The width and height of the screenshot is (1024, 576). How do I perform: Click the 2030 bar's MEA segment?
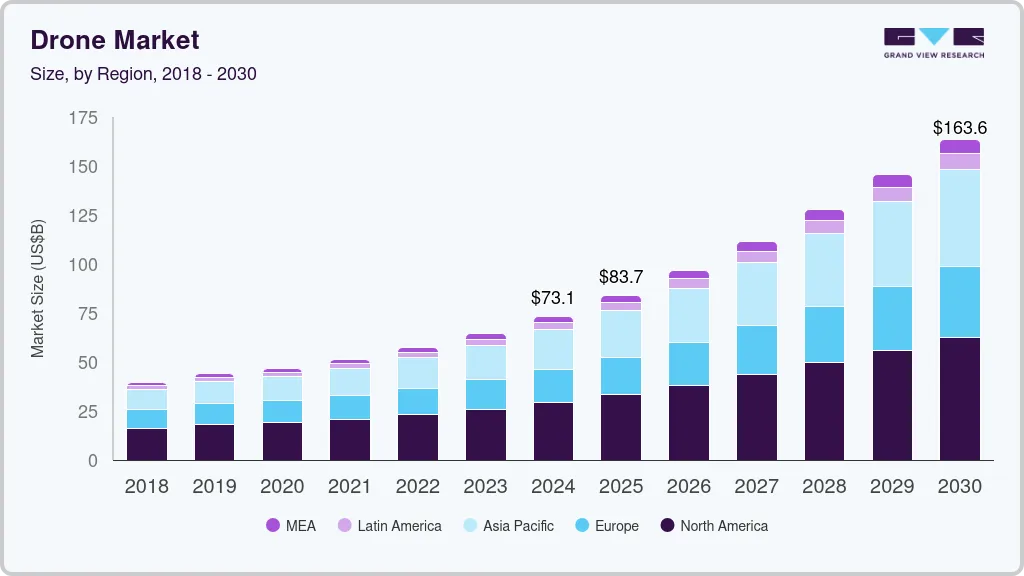960,145
